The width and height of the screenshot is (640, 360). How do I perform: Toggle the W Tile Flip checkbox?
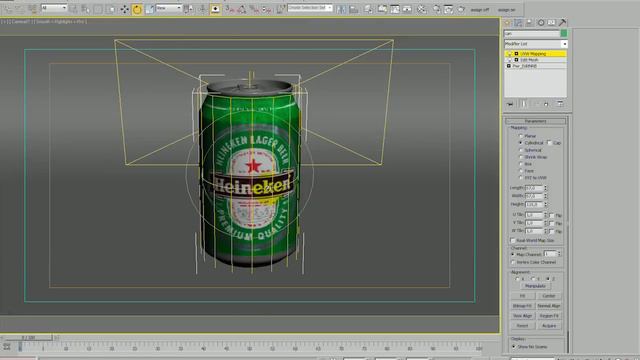tap(551, 231)
